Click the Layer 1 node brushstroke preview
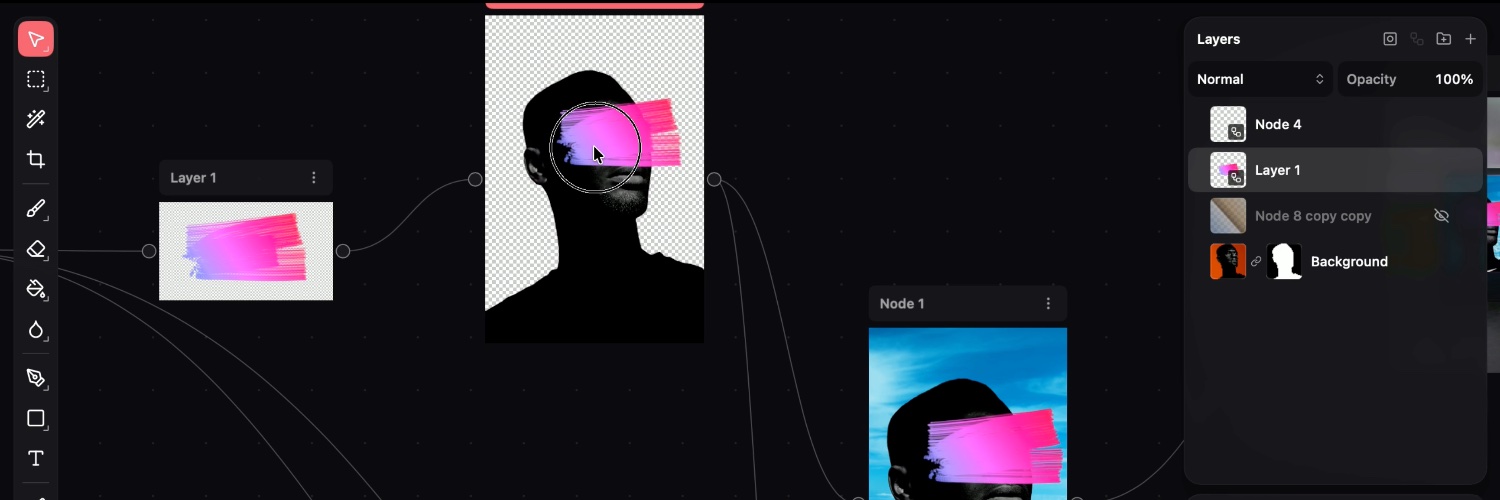1500x500 pixels. pyautogui.click(x=246, y=251)
